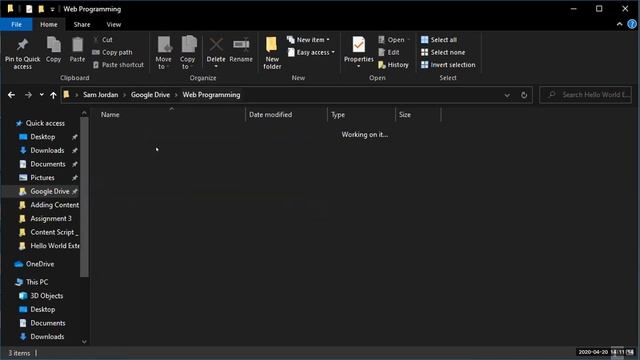The height and width of the screenshot is (360, 640).
Task: Click Sam Jordan in the breadcrumb
Action: click(x=100, y=95)
